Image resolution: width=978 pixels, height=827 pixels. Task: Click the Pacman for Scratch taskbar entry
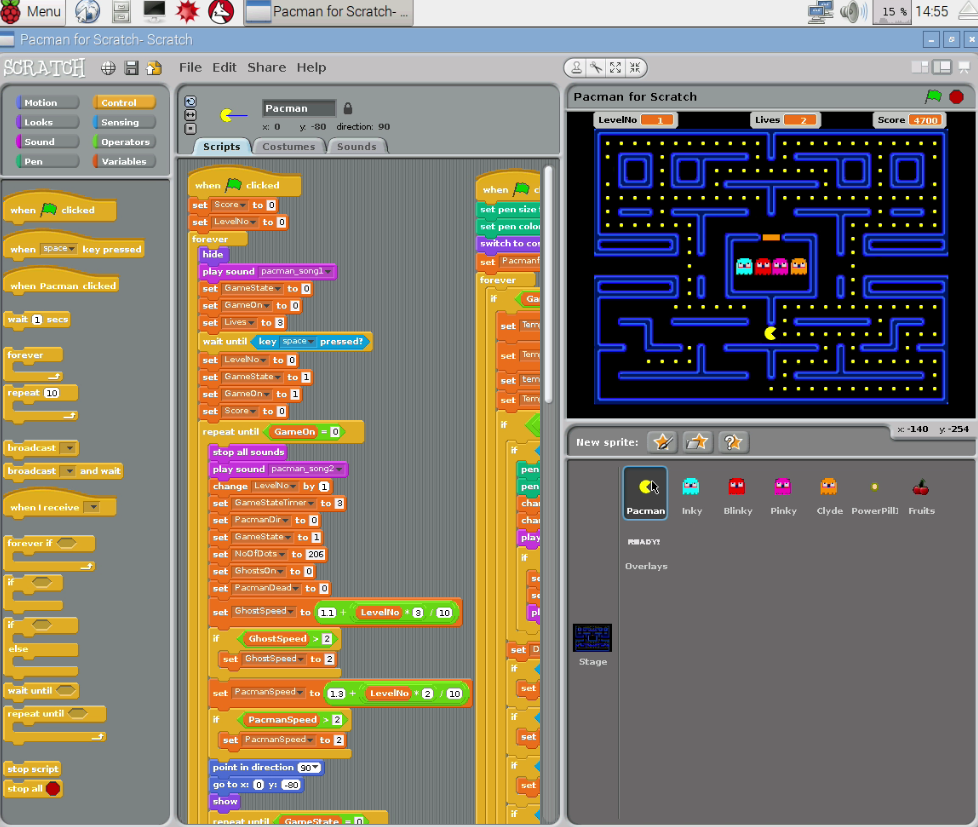[x=329, y=12]
